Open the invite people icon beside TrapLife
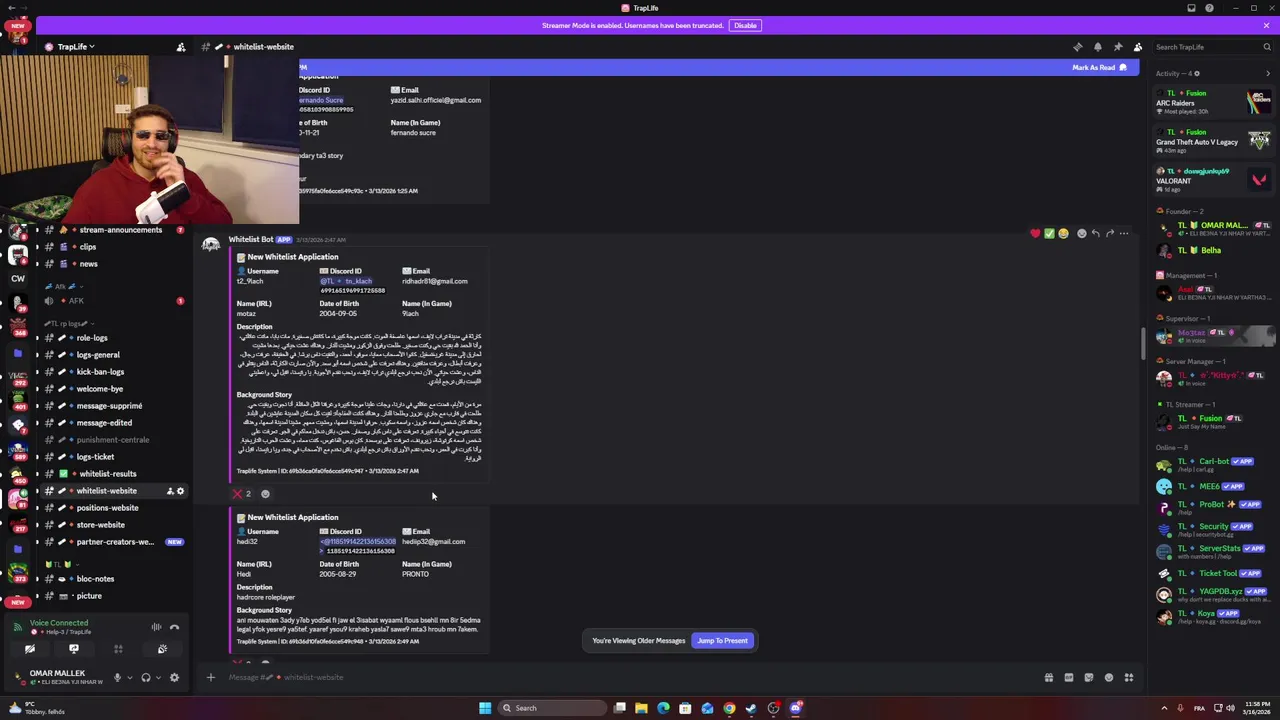This screenshot has width=1280, height=720. point(181,47)
